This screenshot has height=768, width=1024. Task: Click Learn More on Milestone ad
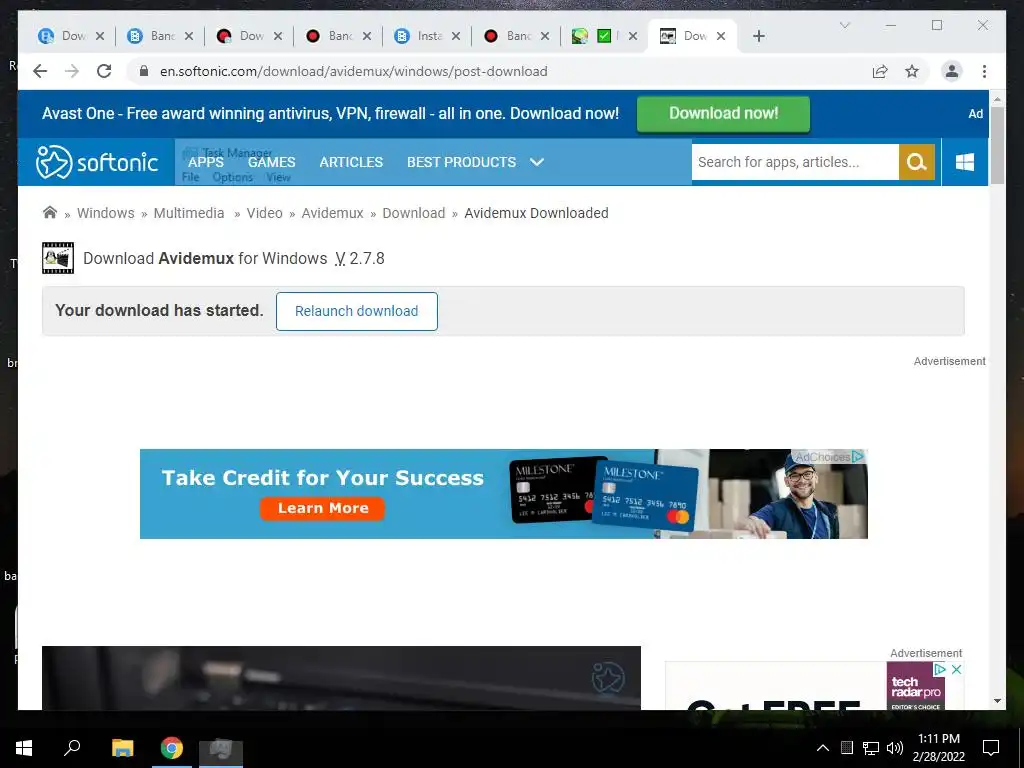[323, 508]
